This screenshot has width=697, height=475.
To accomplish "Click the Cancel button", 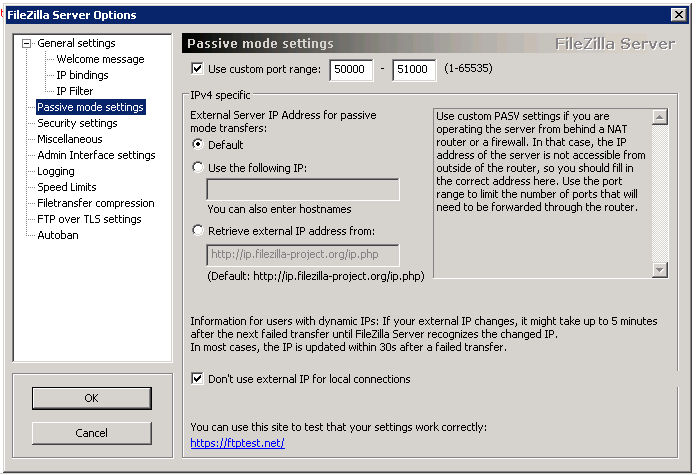I will [92, 433].
